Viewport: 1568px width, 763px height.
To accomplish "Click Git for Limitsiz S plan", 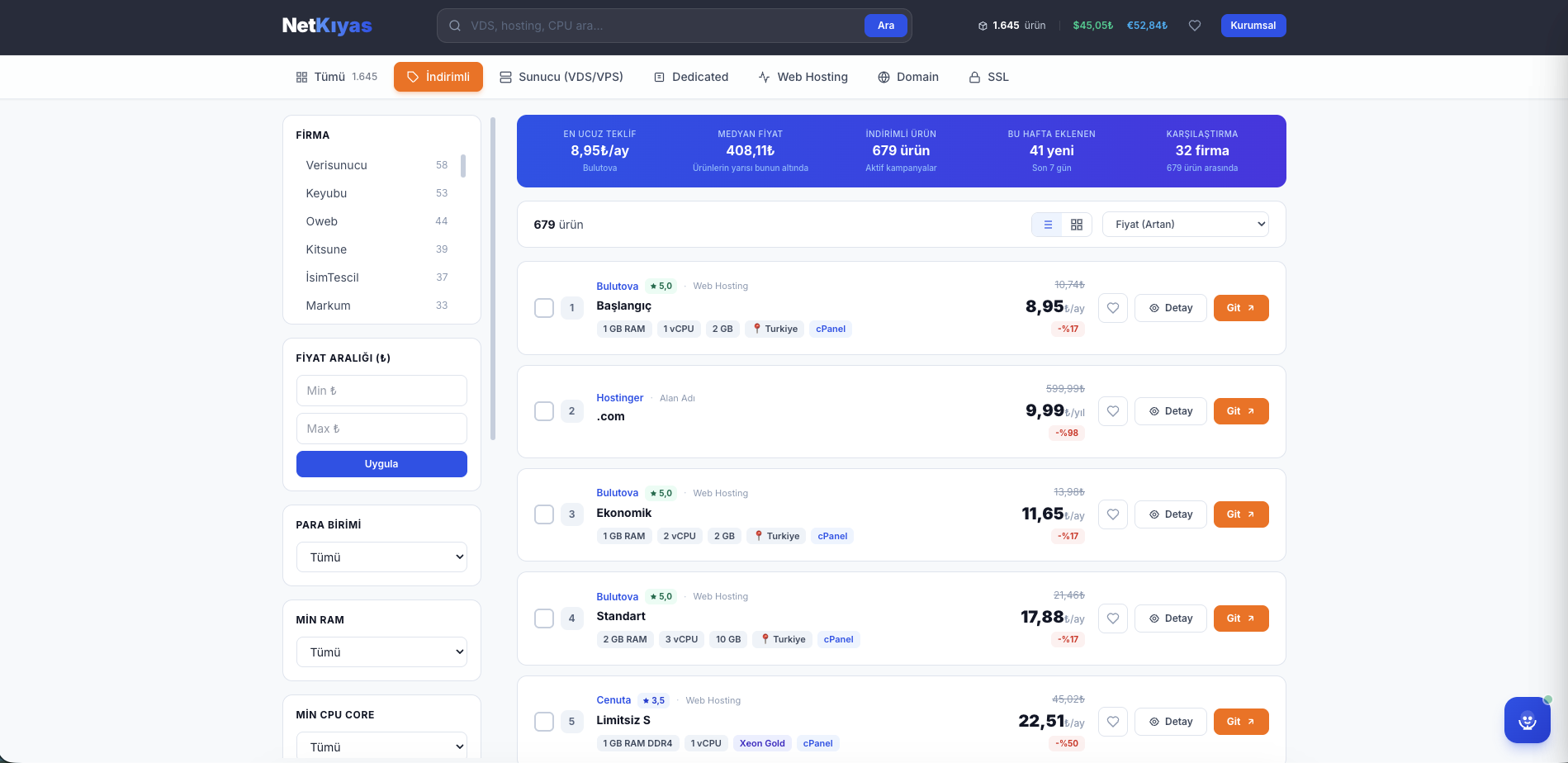I will (x=1241, y=722).
